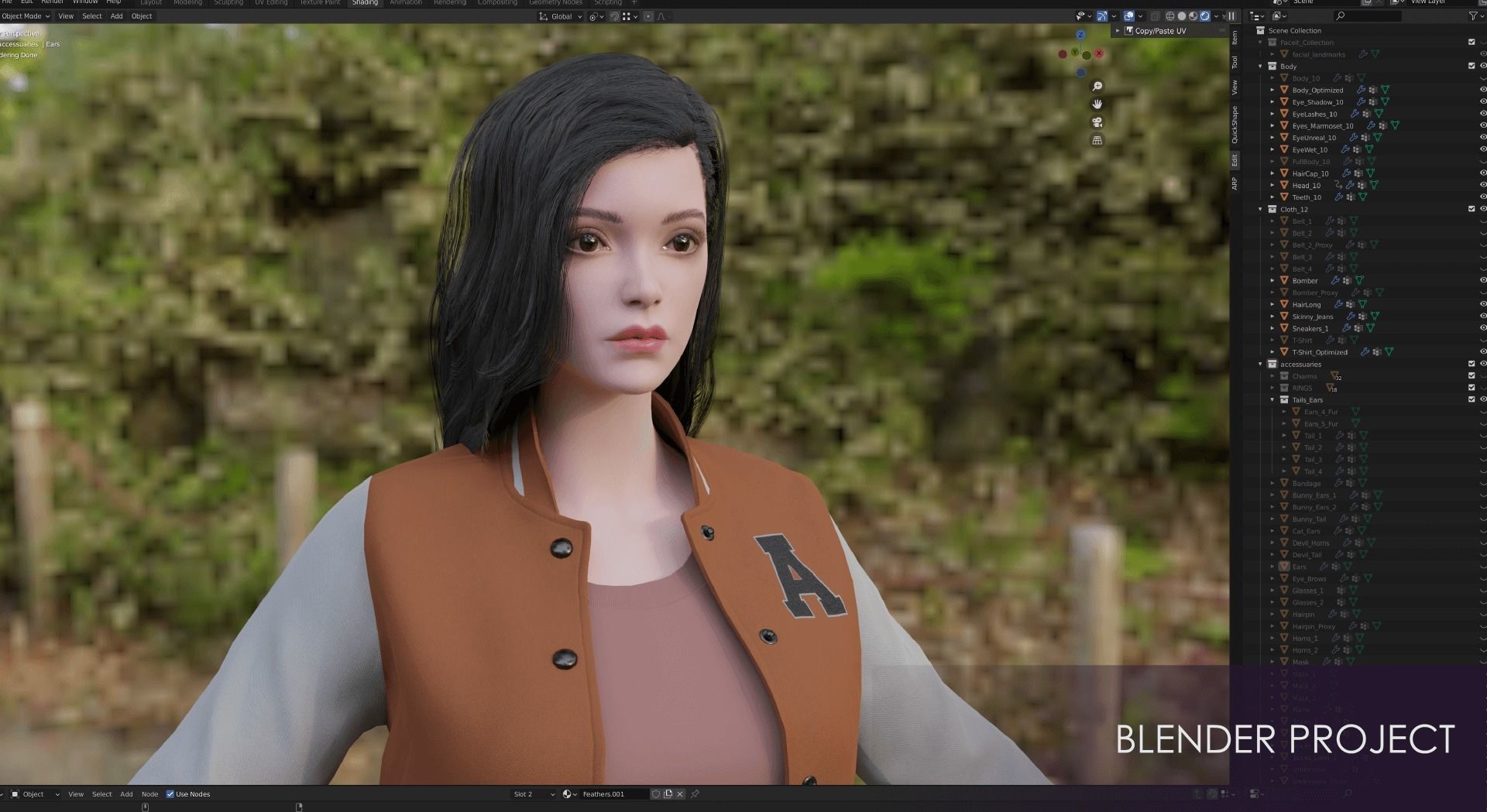Duplicate the Feathers.001 material
This screenshot has height=812, width=1487.
668,794
